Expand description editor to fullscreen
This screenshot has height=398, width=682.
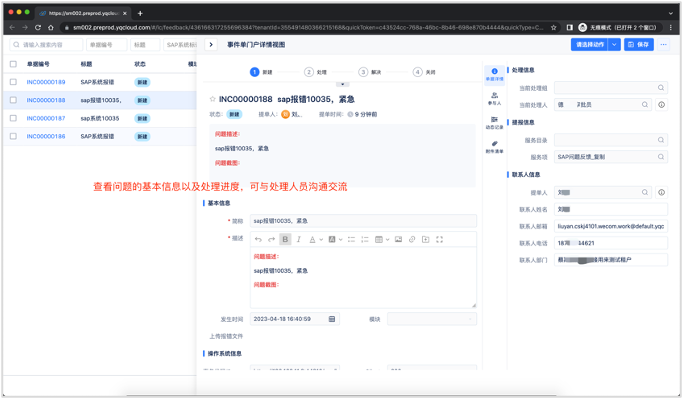pyautogui.click(x=439, y=239)
